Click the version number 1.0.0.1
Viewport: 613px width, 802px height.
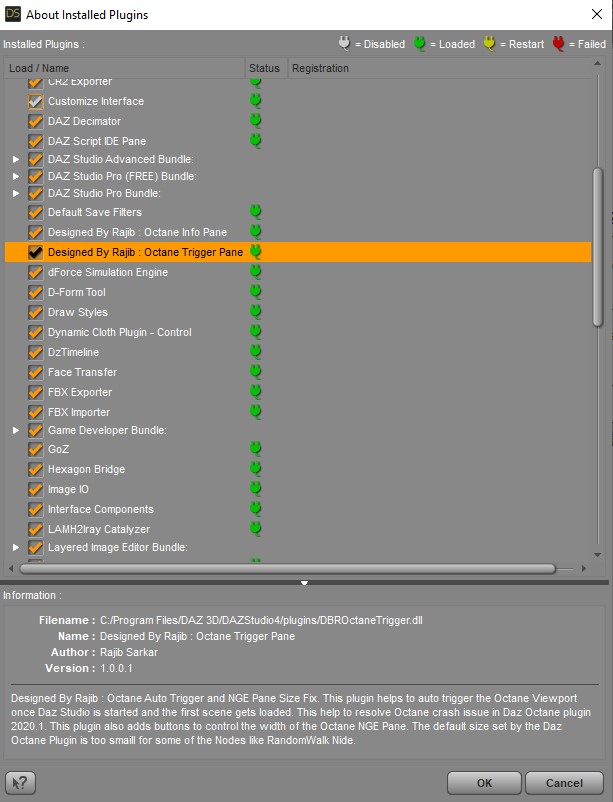point(116,668)
